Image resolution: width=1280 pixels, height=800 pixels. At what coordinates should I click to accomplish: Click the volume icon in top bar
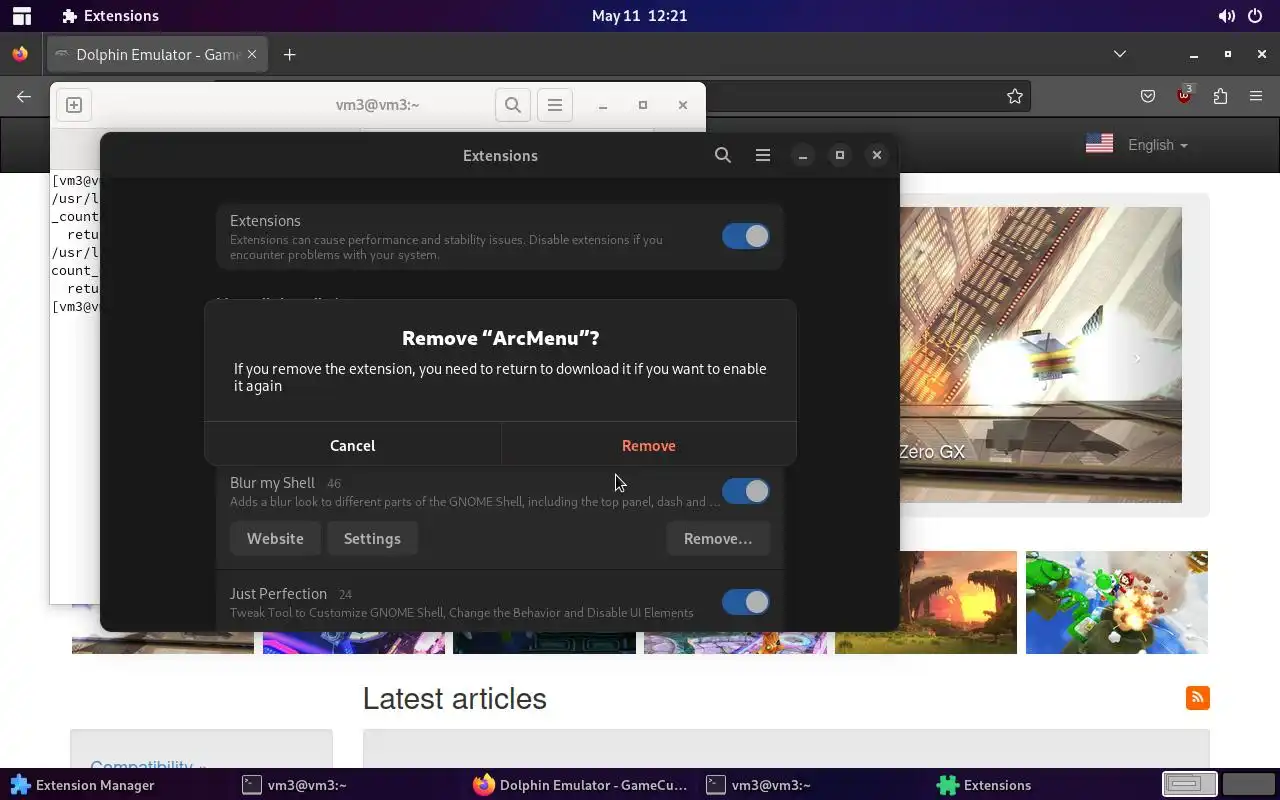pos(1226,16)
